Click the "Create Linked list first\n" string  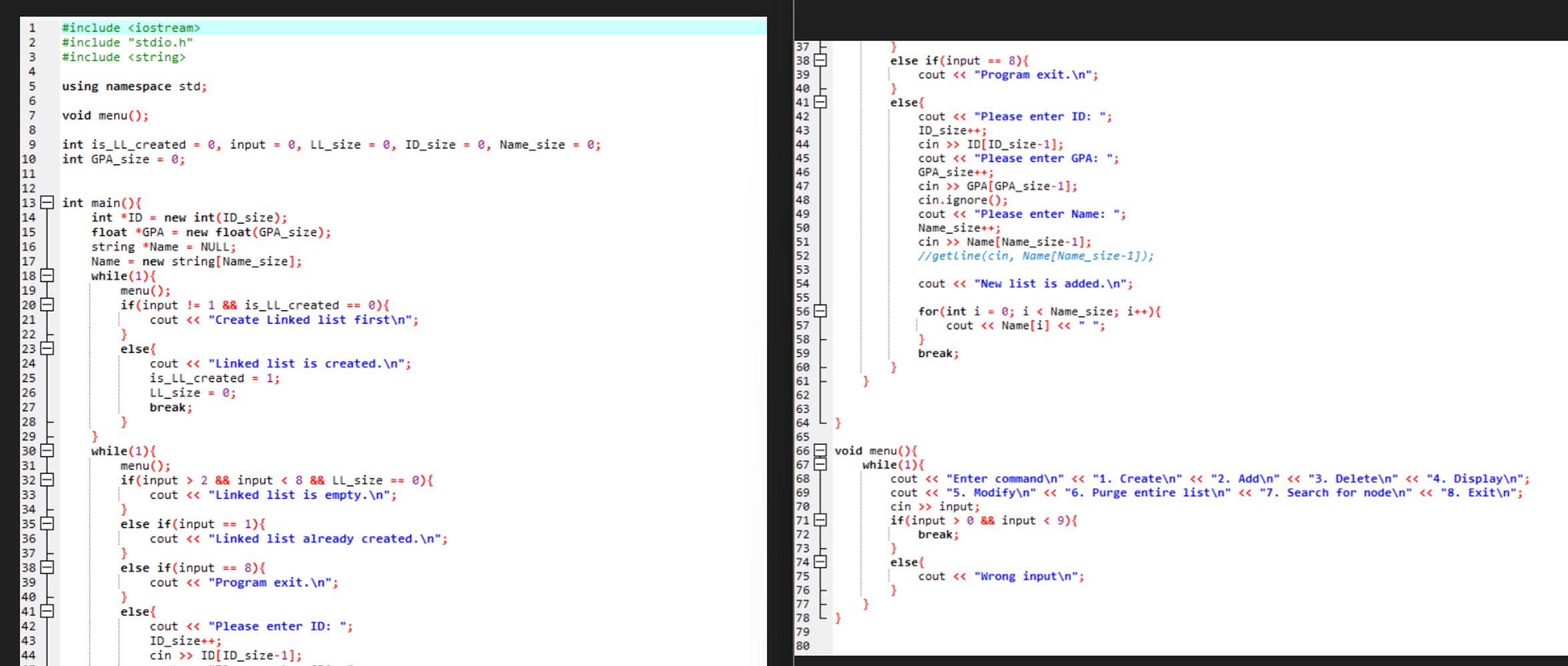tap(310, 320)
